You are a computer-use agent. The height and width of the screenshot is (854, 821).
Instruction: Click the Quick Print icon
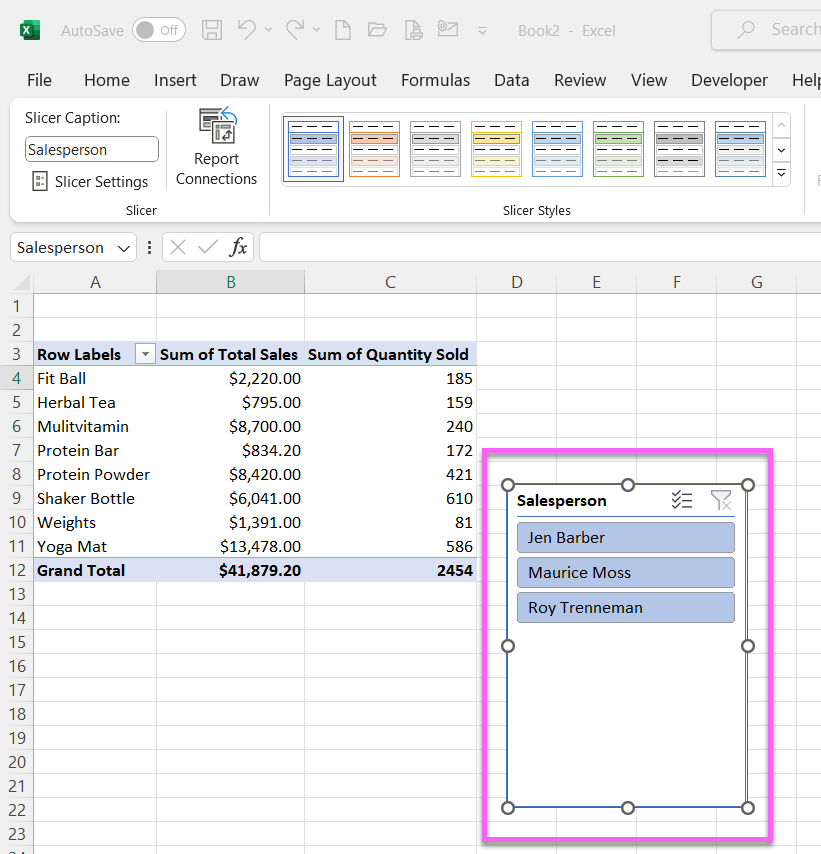pos(412,30)
